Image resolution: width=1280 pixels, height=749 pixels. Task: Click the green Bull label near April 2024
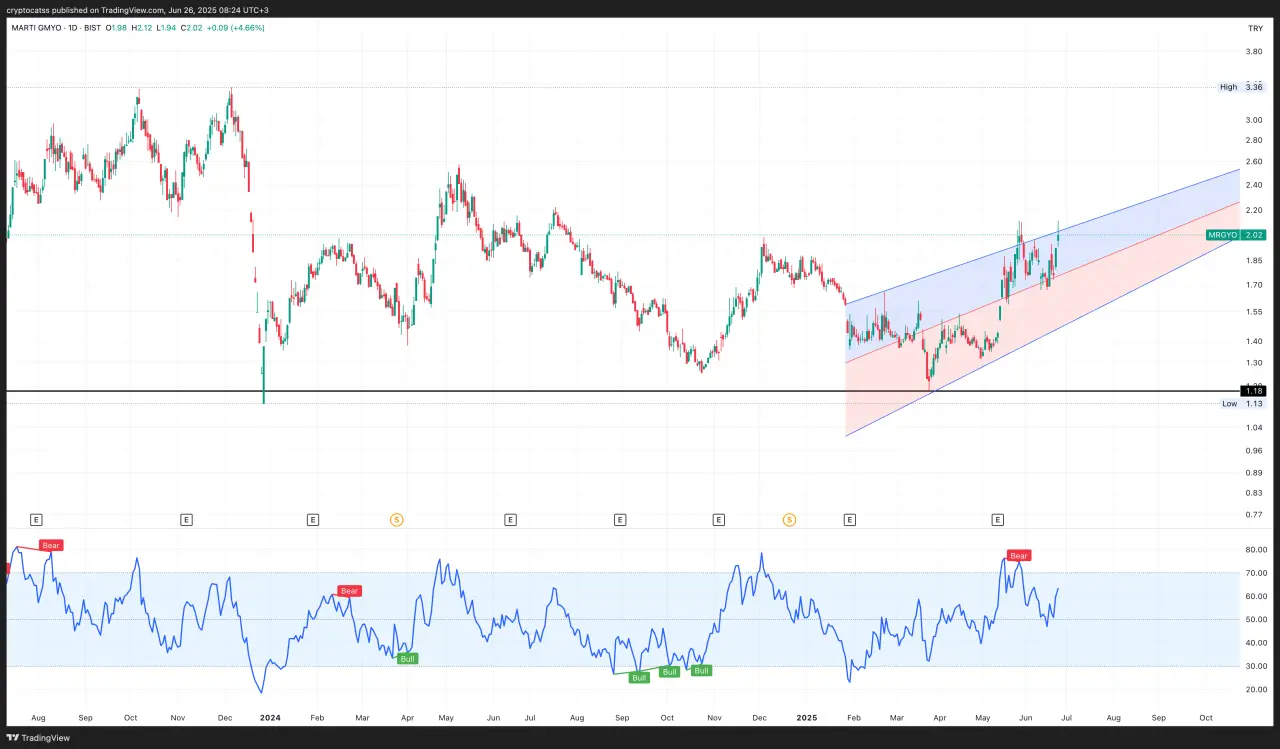[407, 659]
